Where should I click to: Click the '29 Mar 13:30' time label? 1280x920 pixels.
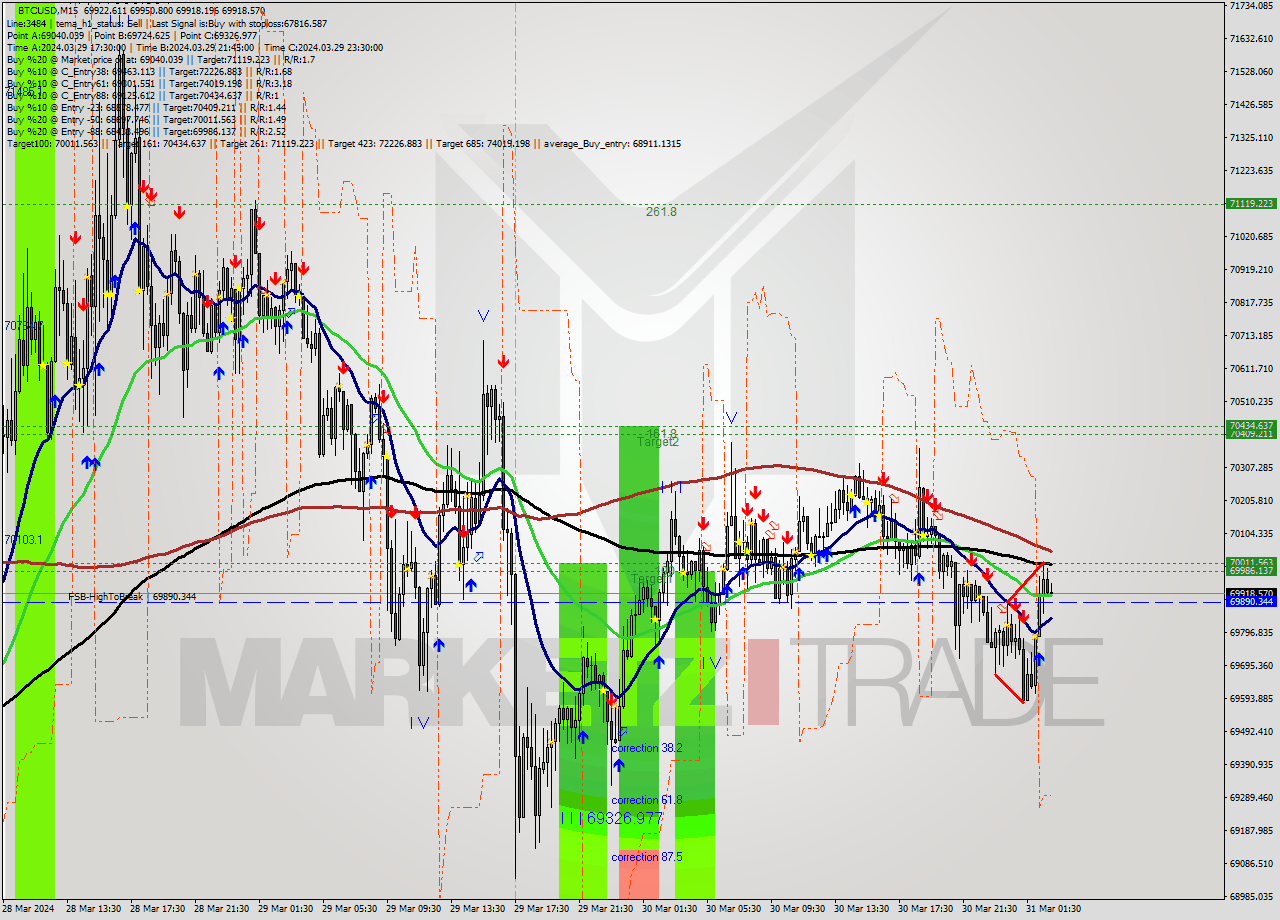tap(477, 909)
